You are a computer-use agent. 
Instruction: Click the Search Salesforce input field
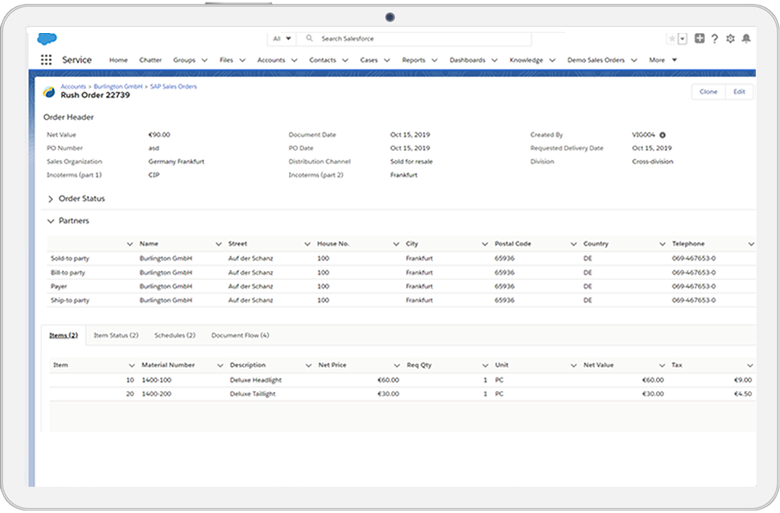tap(414, 39)
